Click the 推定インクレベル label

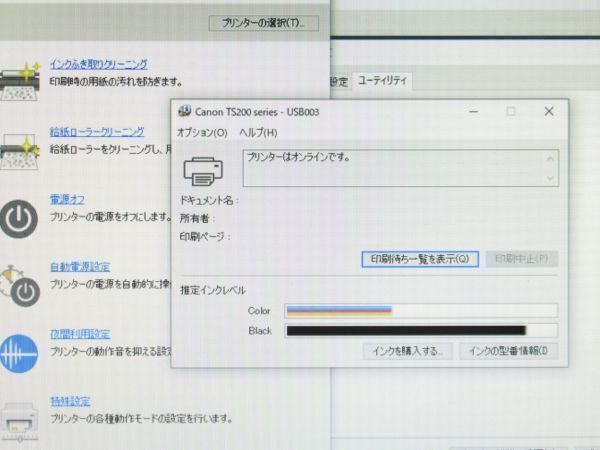tap(213, 290)
